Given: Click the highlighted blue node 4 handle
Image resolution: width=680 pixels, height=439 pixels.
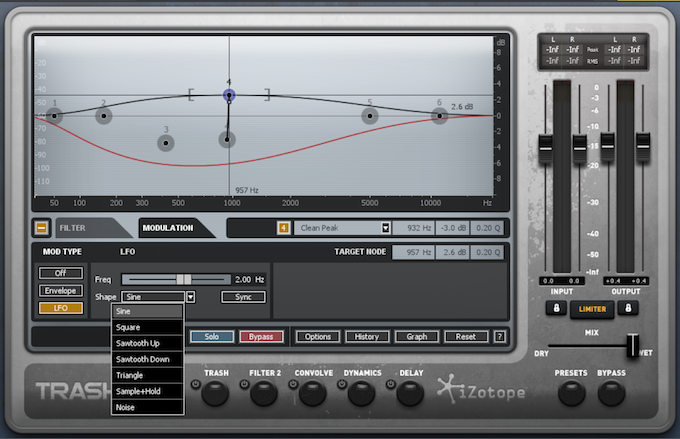Looking at the screenshot, I should (229, 95).
